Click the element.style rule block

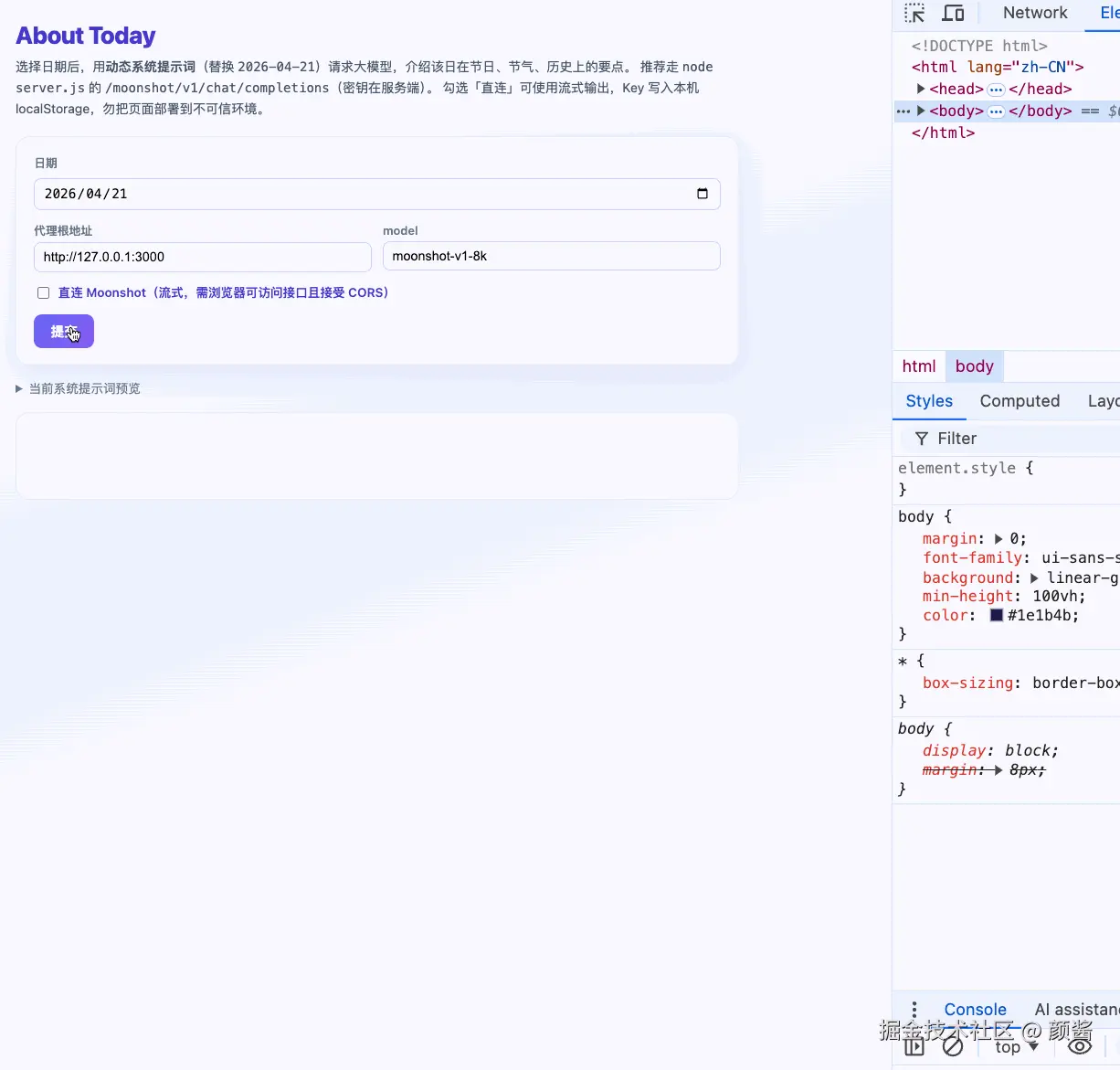pos(1006,479)
